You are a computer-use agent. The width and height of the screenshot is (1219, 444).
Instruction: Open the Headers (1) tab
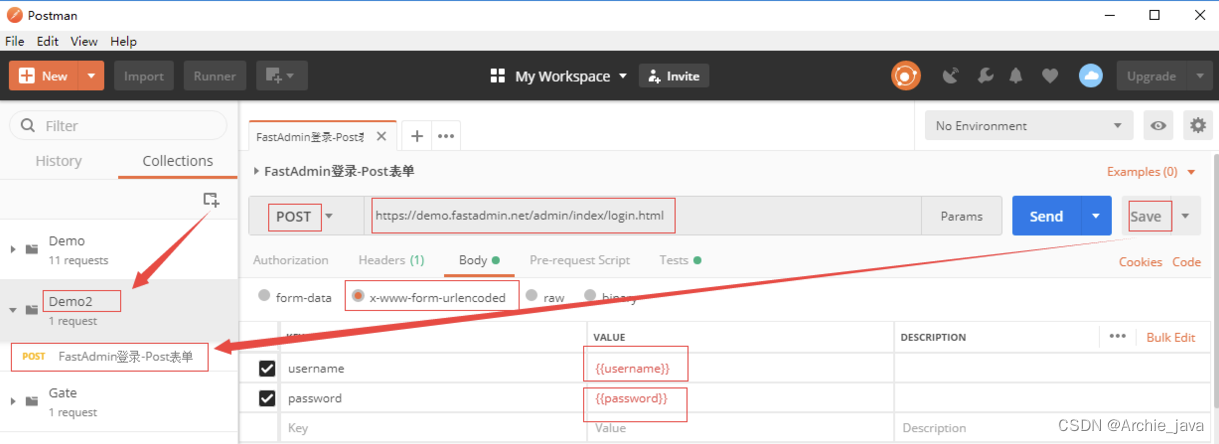click(x=391, y=260)
